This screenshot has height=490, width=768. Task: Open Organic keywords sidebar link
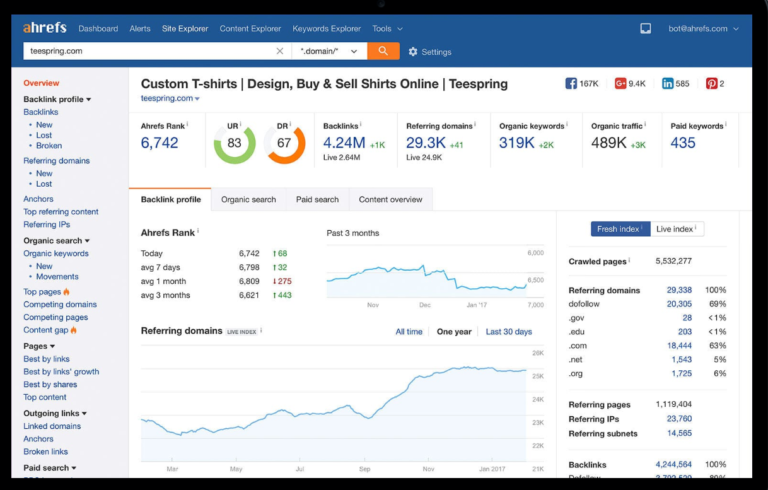56,253
